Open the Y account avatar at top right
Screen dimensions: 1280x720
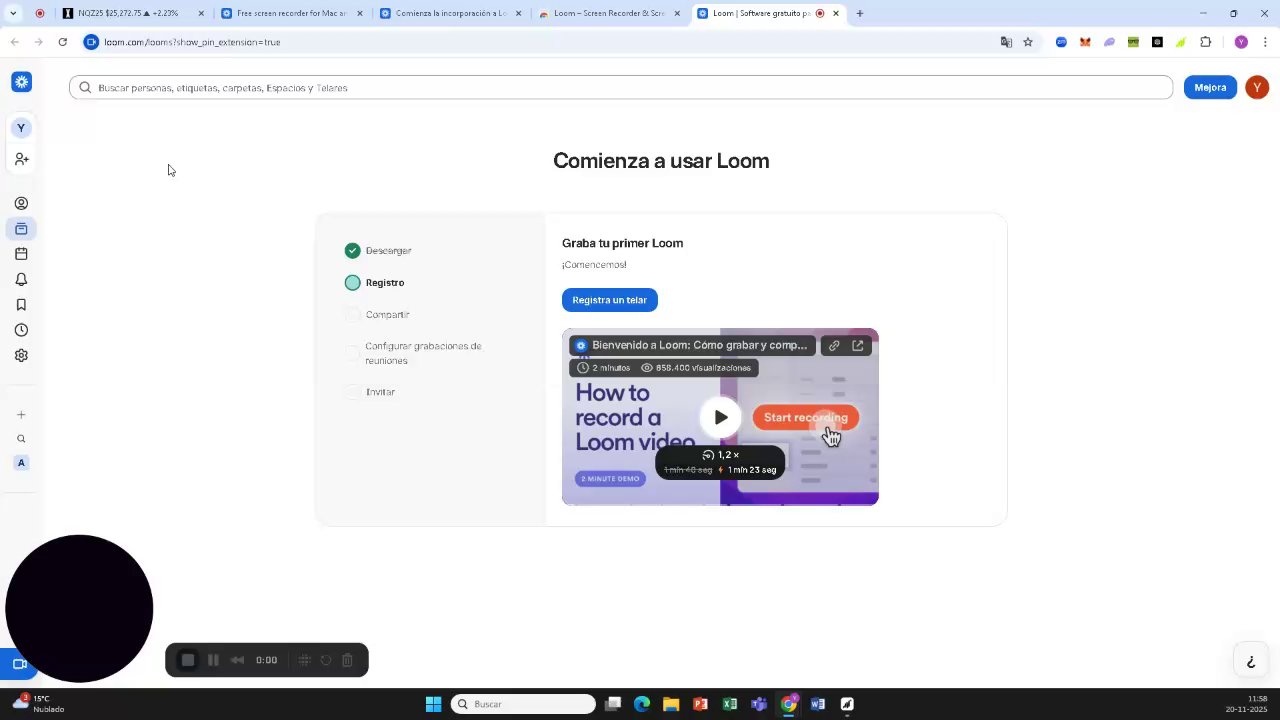pos(1257,88)
